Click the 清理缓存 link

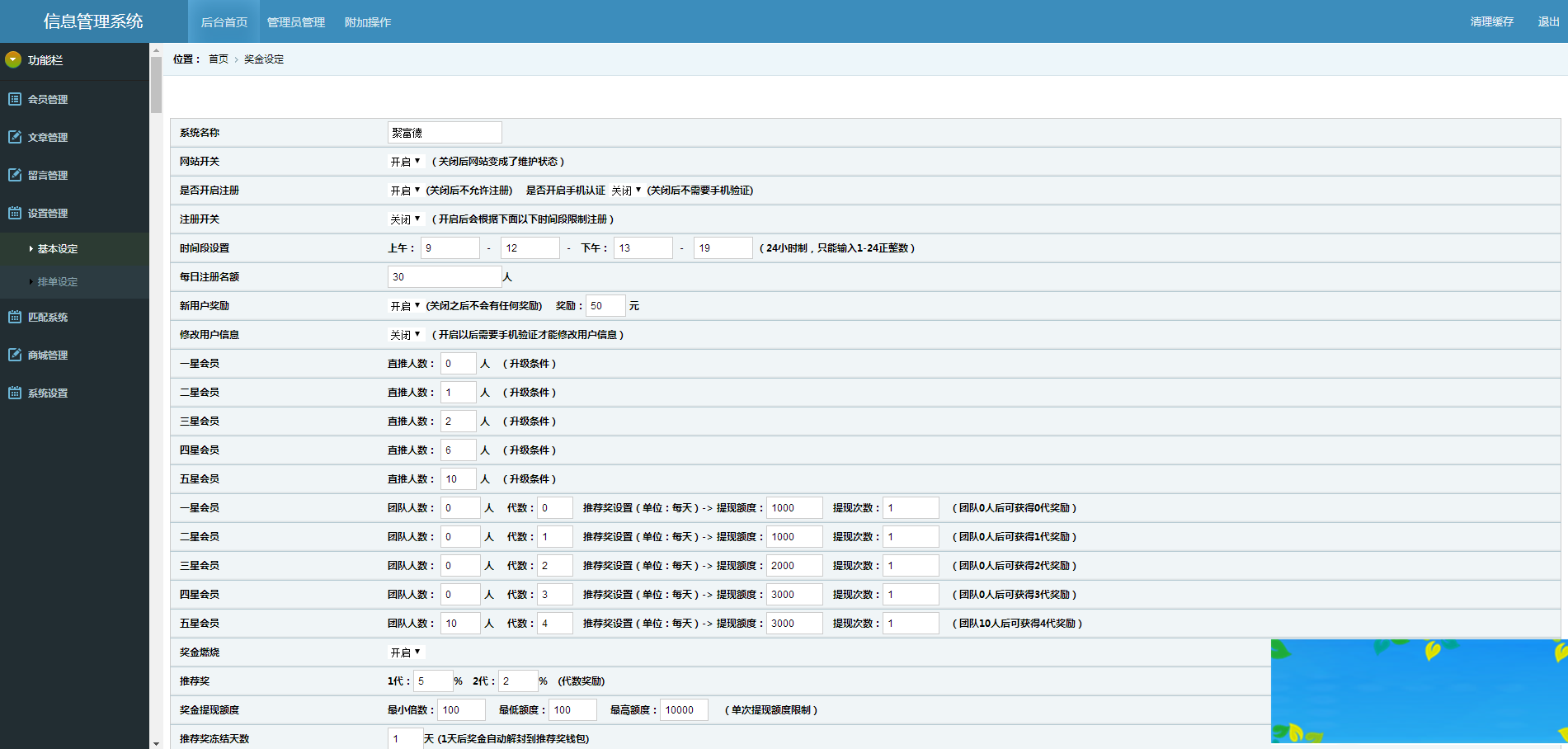click(1491, 21)
